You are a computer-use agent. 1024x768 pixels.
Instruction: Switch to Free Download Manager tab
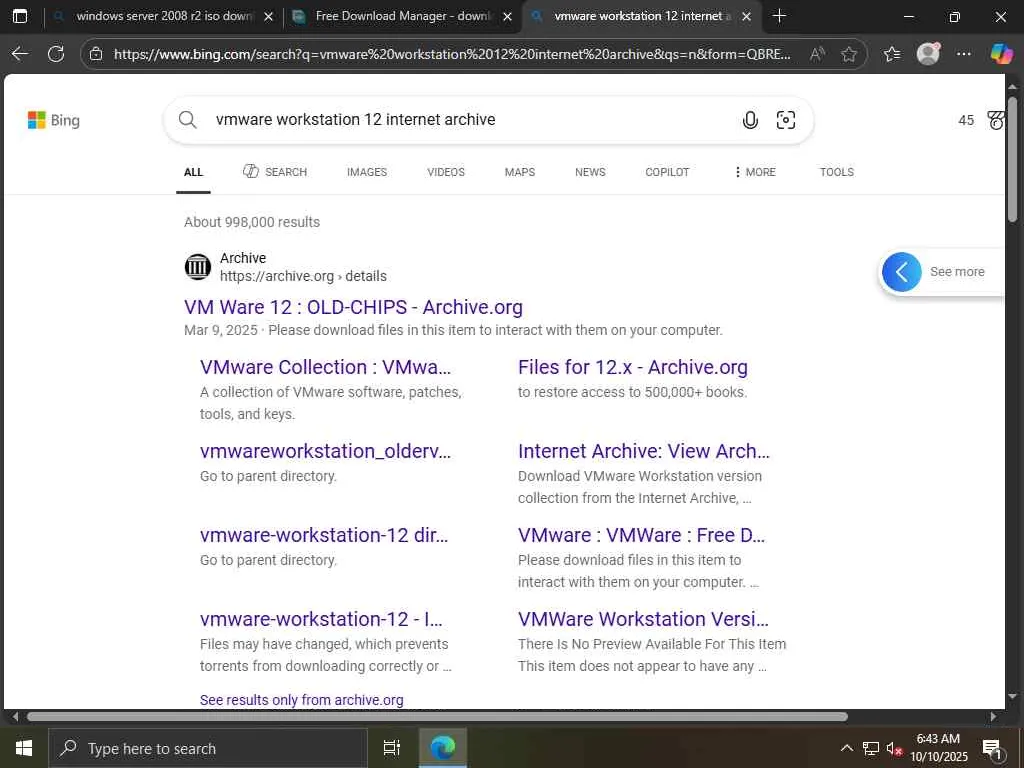[x=402, y=16]
